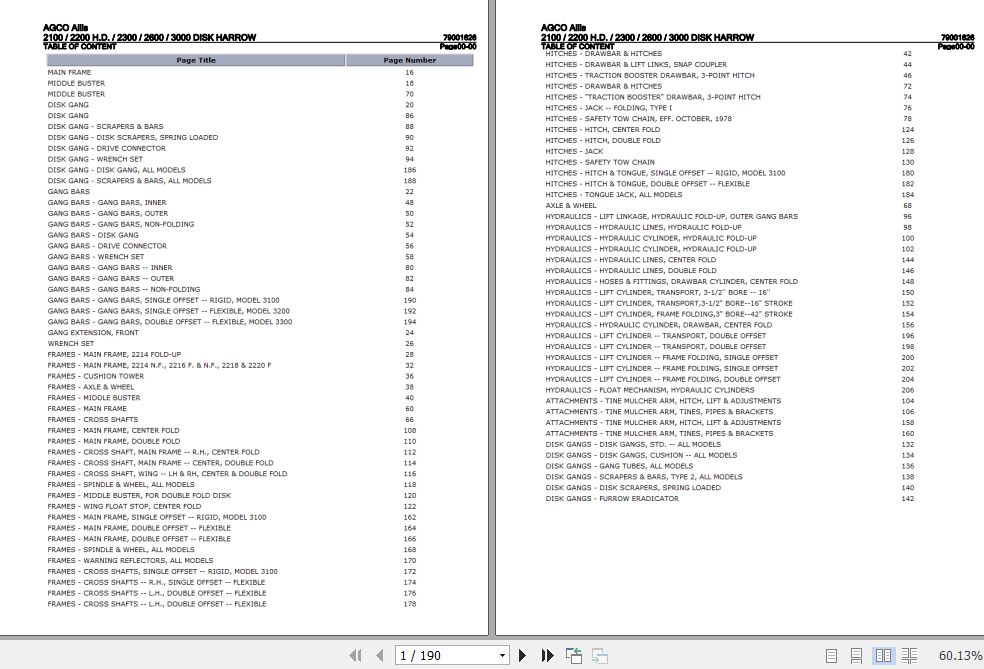Click the page number 178 in left page
Screen dimensions: 984x669
[x=410, y=604]
